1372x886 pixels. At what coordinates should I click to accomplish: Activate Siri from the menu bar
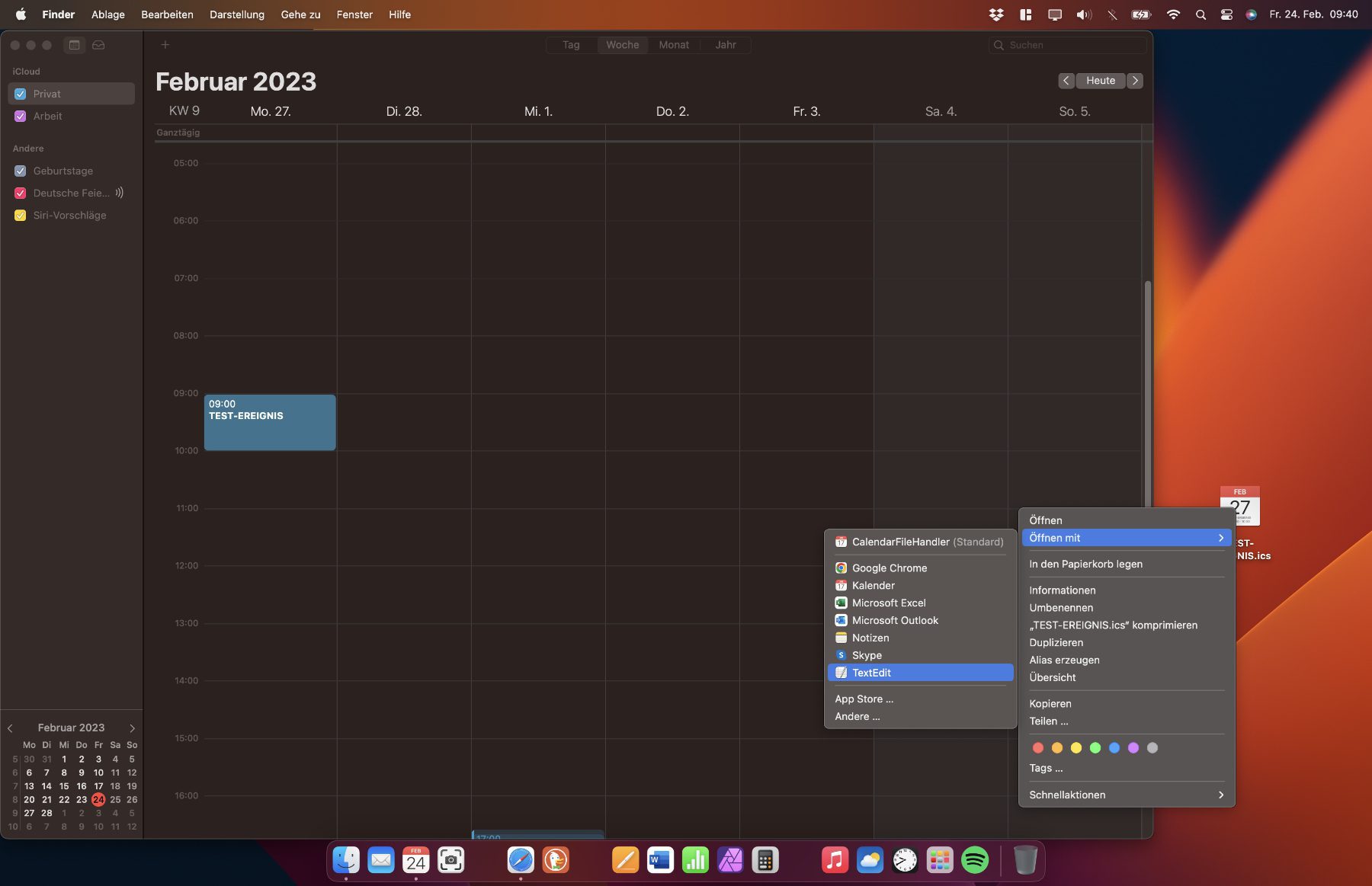(x=1251, y=14)
